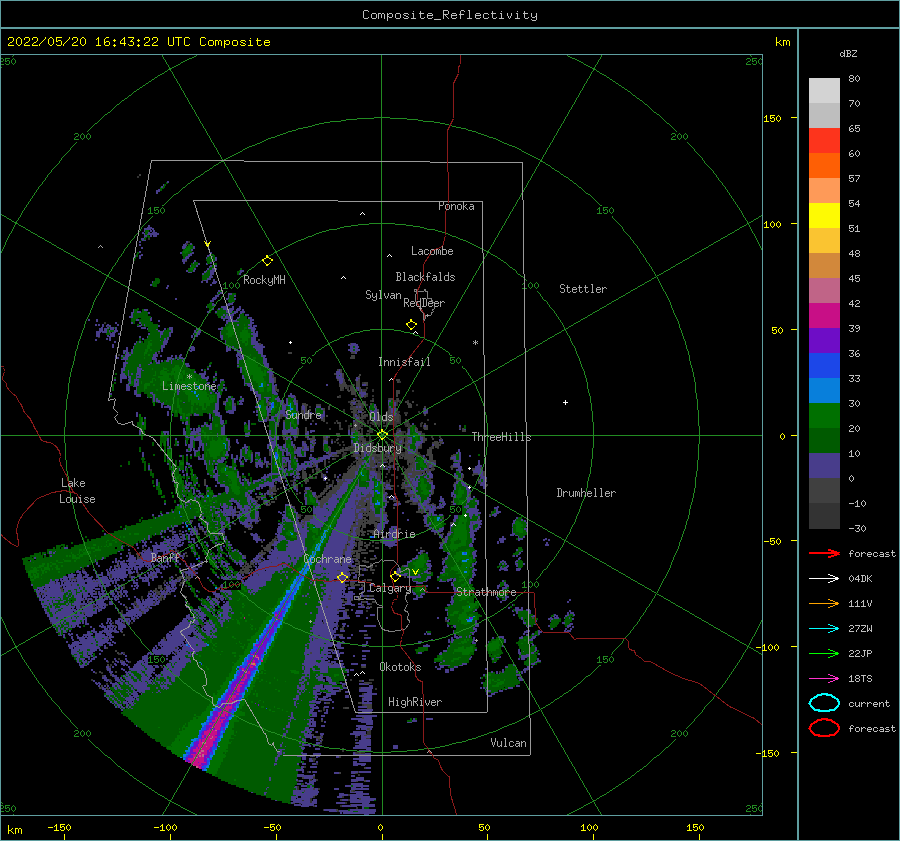Click the red 60–65 dBZ swatch
This screenshot has width=900, height=841.
[824, 141]
